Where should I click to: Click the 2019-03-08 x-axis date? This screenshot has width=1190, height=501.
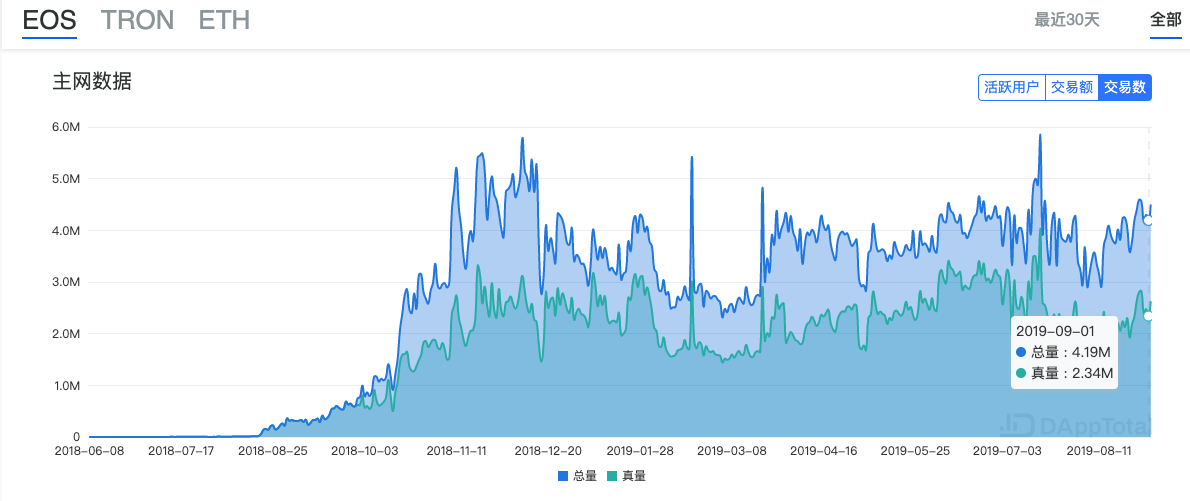point(732,450)
